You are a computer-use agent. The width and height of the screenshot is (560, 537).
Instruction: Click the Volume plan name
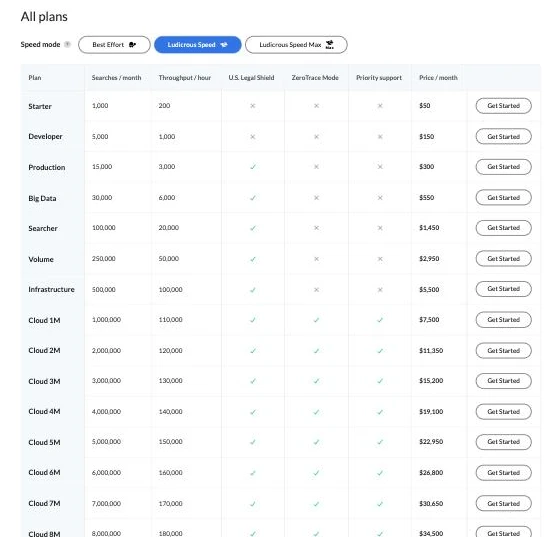[x=41, y=259]
